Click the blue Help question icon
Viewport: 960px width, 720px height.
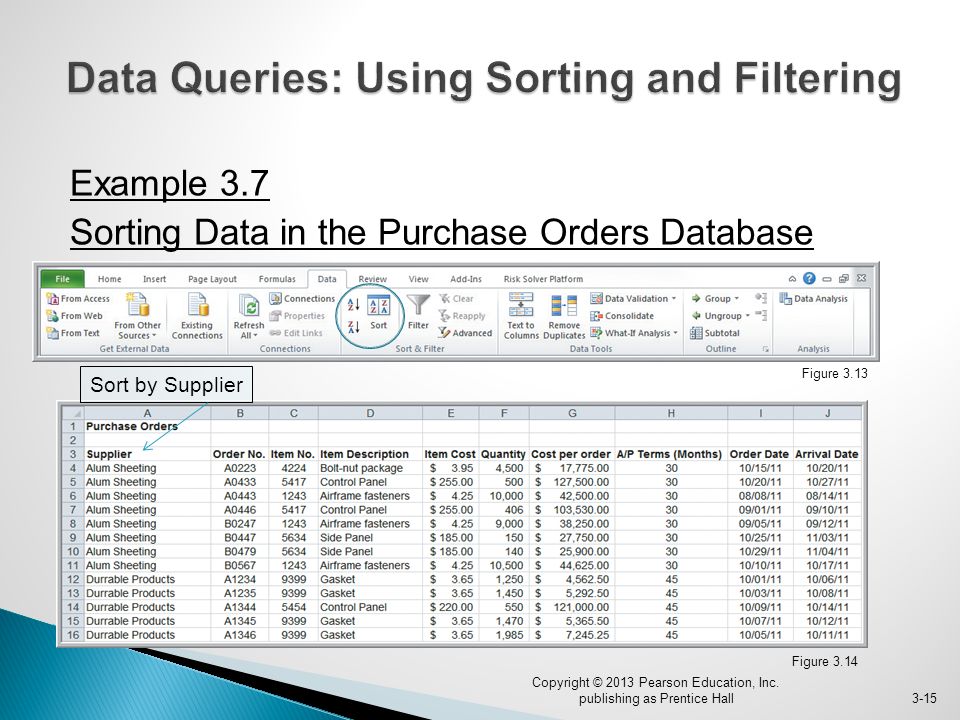click(809, 279)
